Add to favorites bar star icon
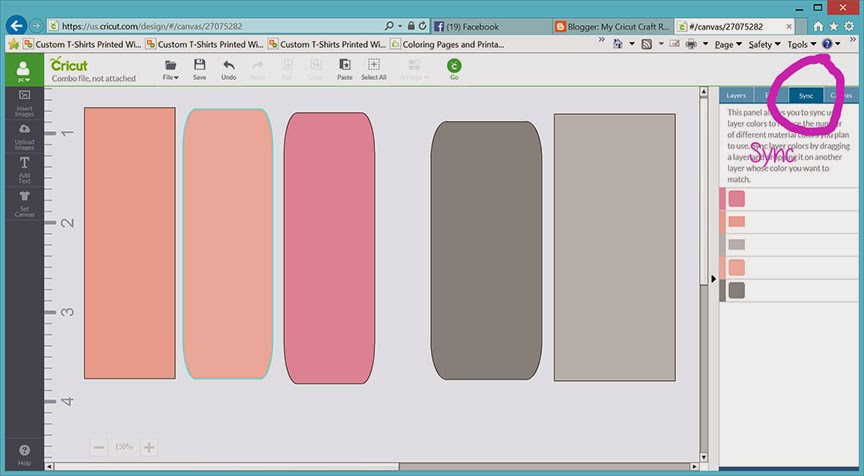The height and width of the screenshot is (476, 864). click(x=14, y=44)
